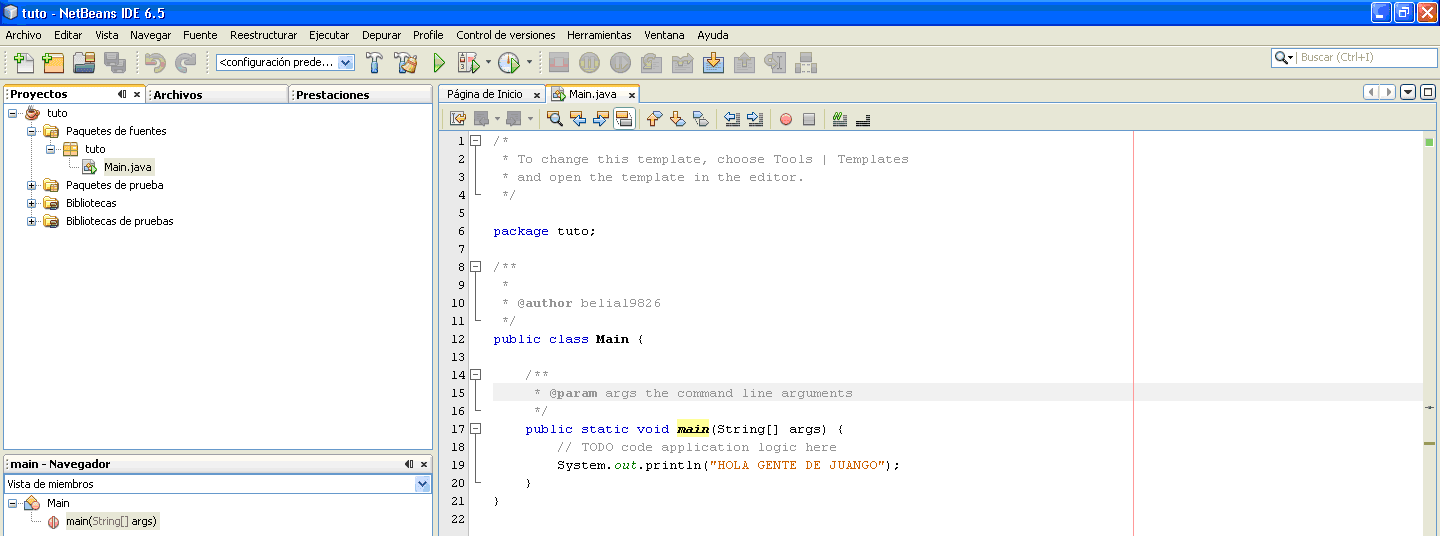Collapse the tuto package node
Screen dimensions: 1440x536
pos(51,149)
